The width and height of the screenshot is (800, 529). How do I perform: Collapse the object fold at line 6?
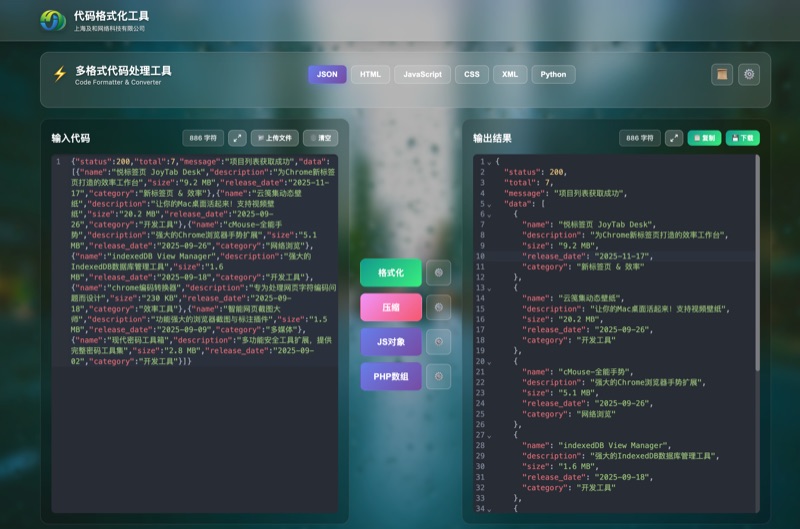coord(489,215)
